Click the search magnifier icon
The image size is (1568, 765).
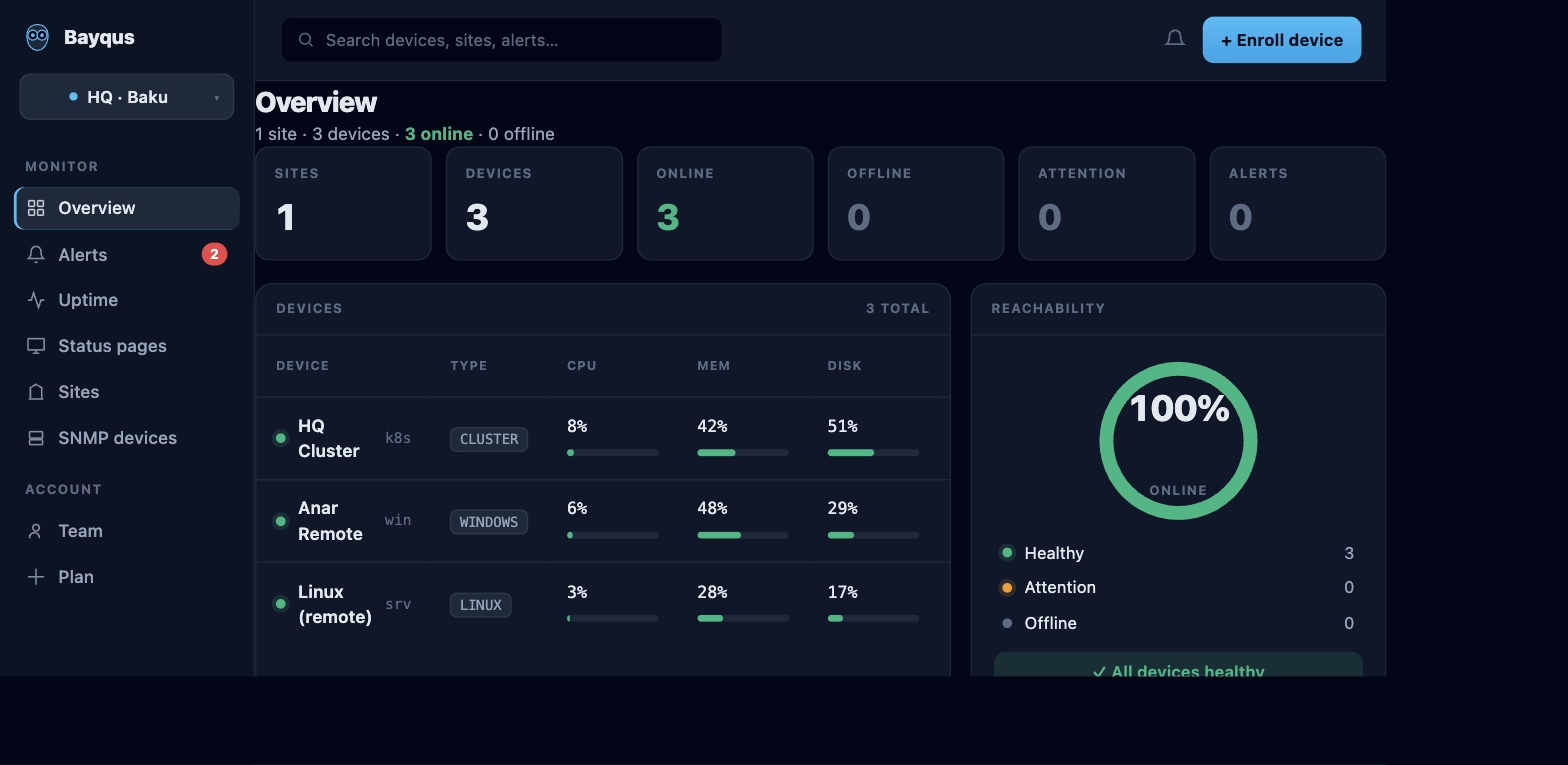click(x=306, y=40)
